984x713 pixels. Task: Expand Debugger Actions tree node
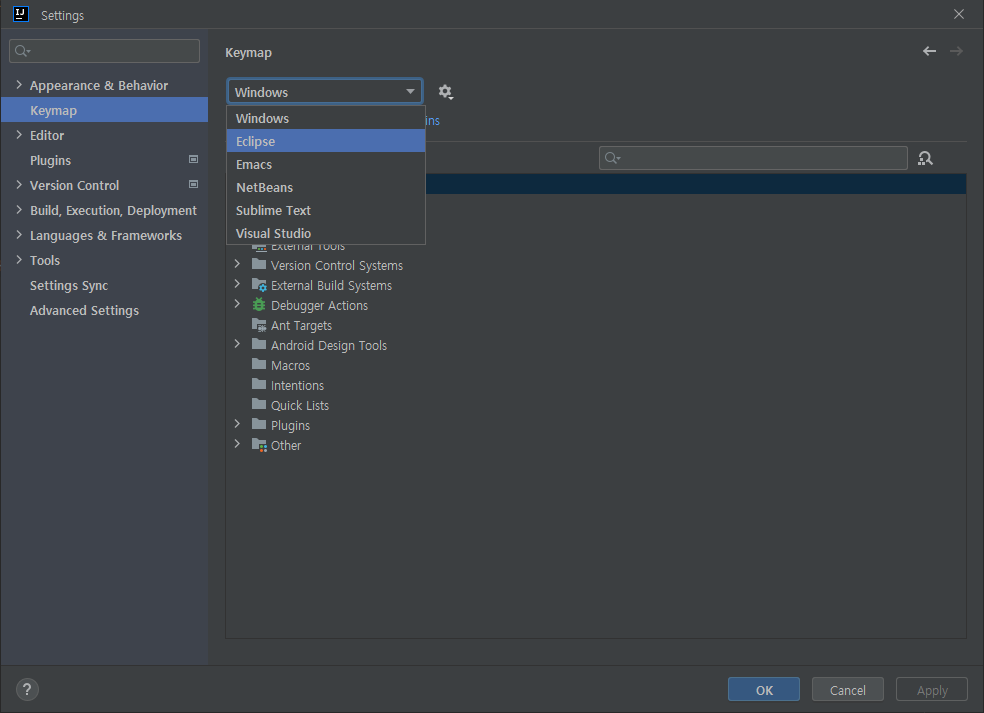(237, 304)
